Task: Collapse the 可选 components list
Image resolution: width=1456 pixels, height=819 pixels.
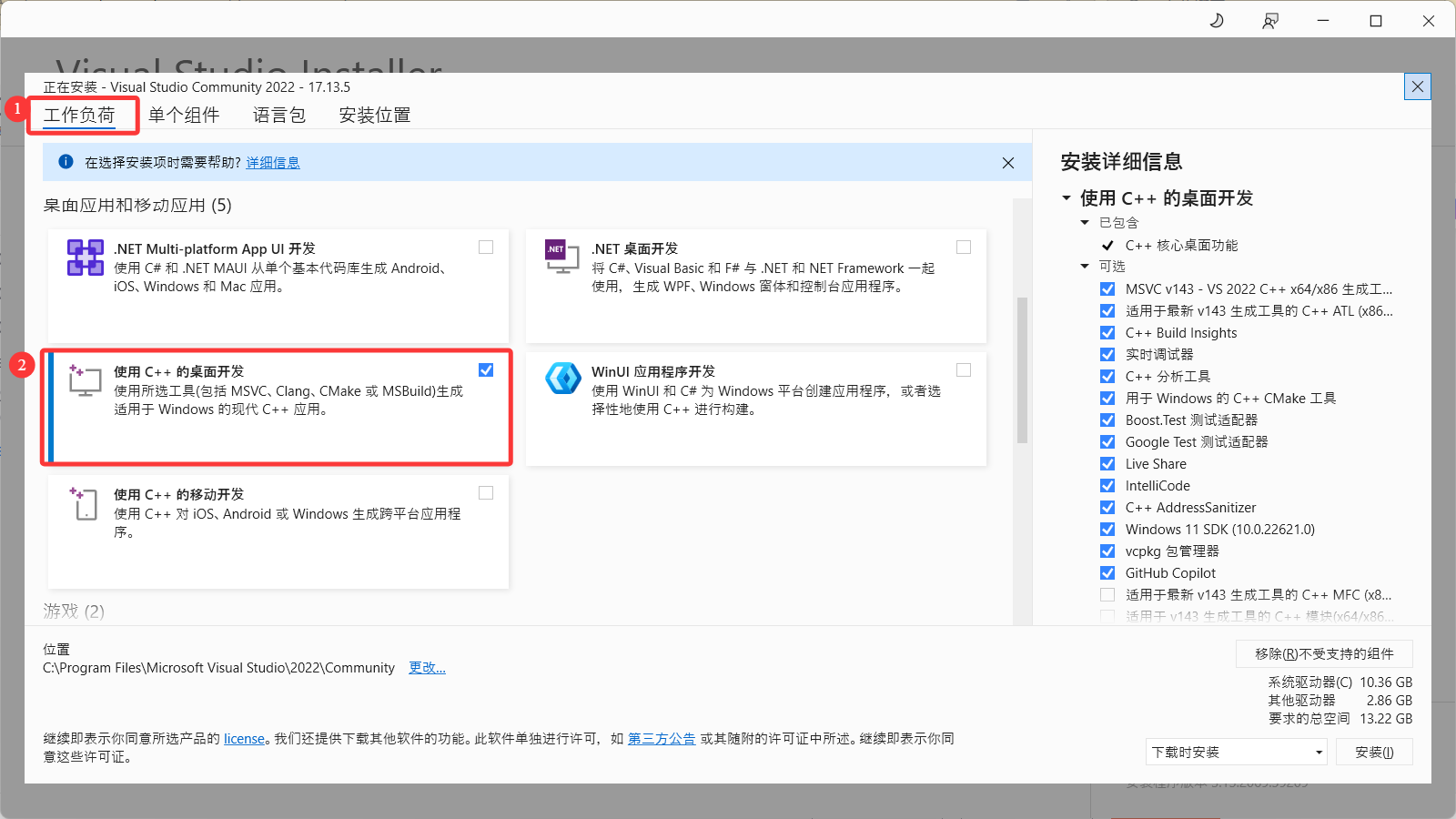Action: pos(1085,266)
